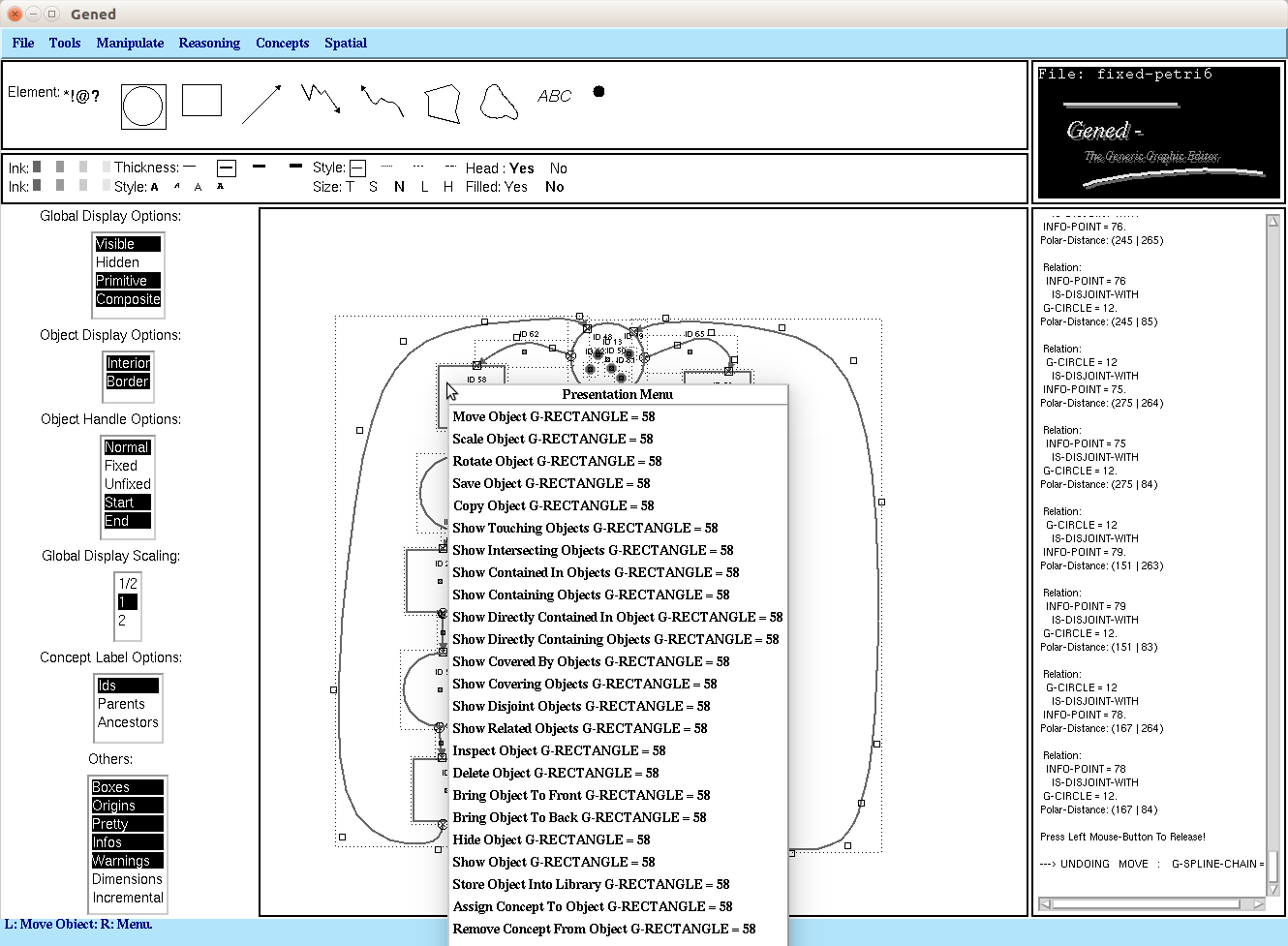Toggle the Fixed handle option
Viewport: 1288px width, 946px height.
121,466
